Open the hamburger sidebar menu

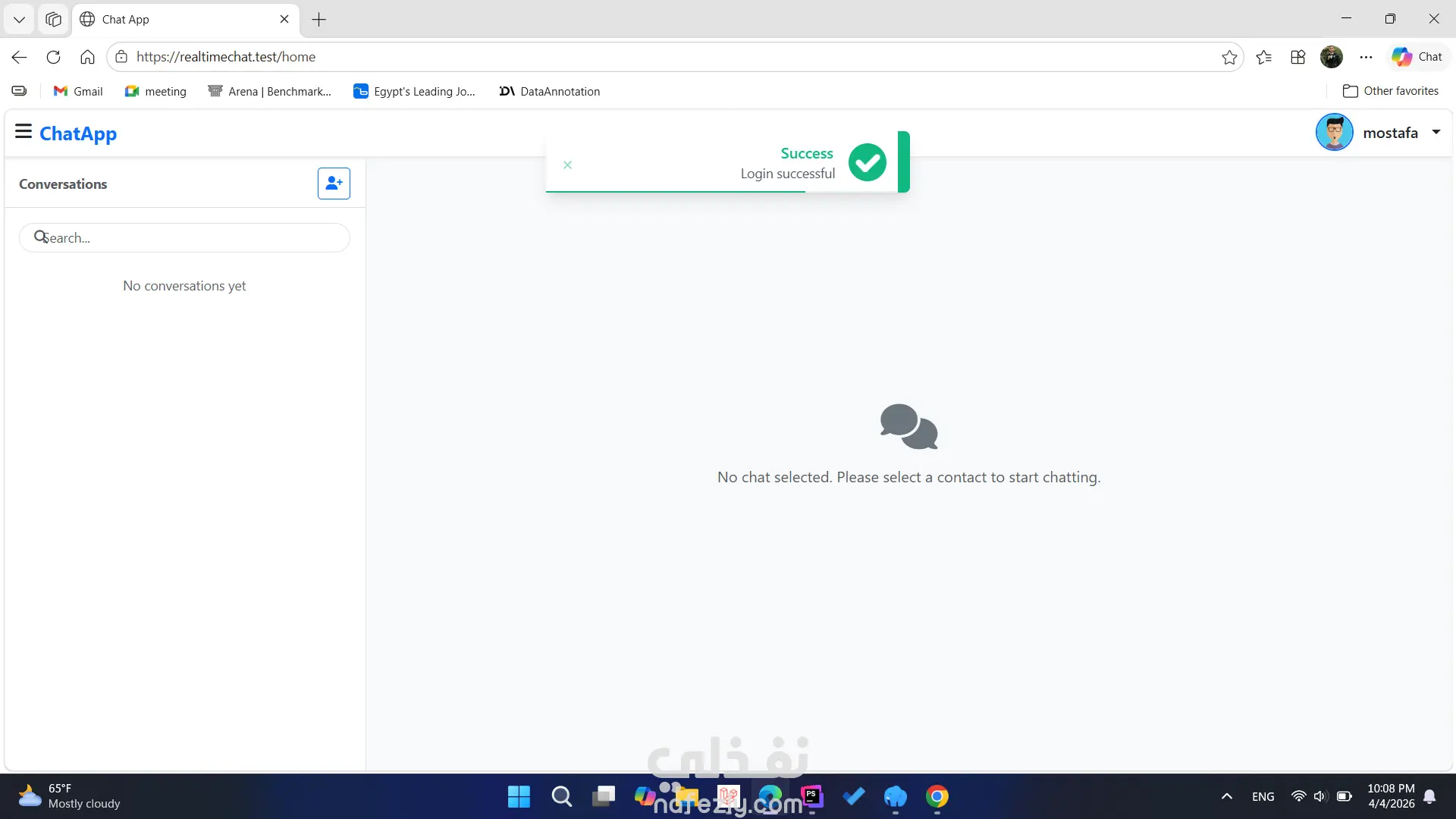point(24,132)
